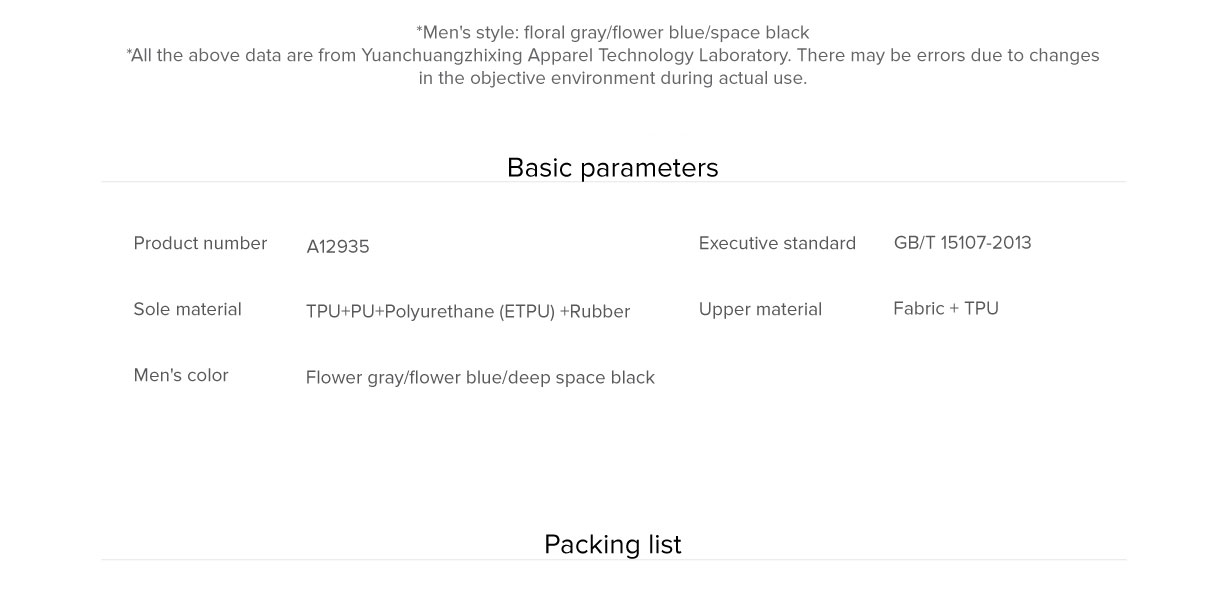Click the "Executive standard" label
Screen dimensions: 1226x600
point(777,243)
